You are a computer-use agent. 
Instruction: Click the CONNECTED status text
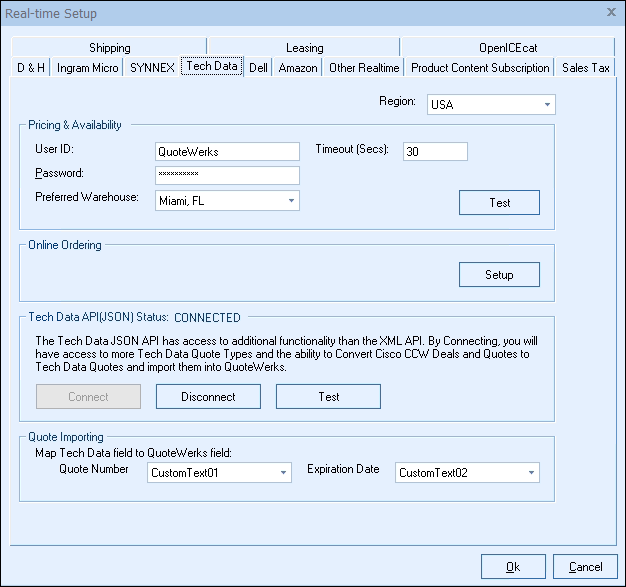pos(207,317)
